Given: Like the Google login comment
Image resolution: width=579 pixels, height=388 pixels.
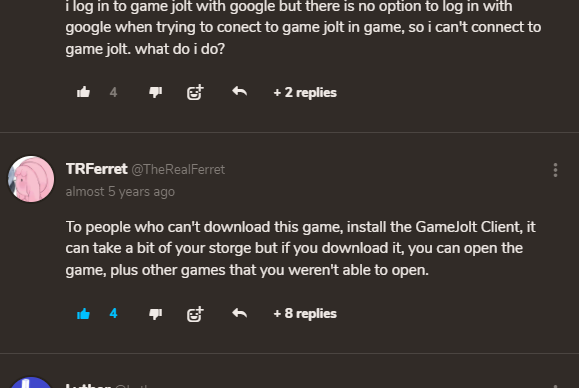Looking at the screenshot, I should click(83, 92).
